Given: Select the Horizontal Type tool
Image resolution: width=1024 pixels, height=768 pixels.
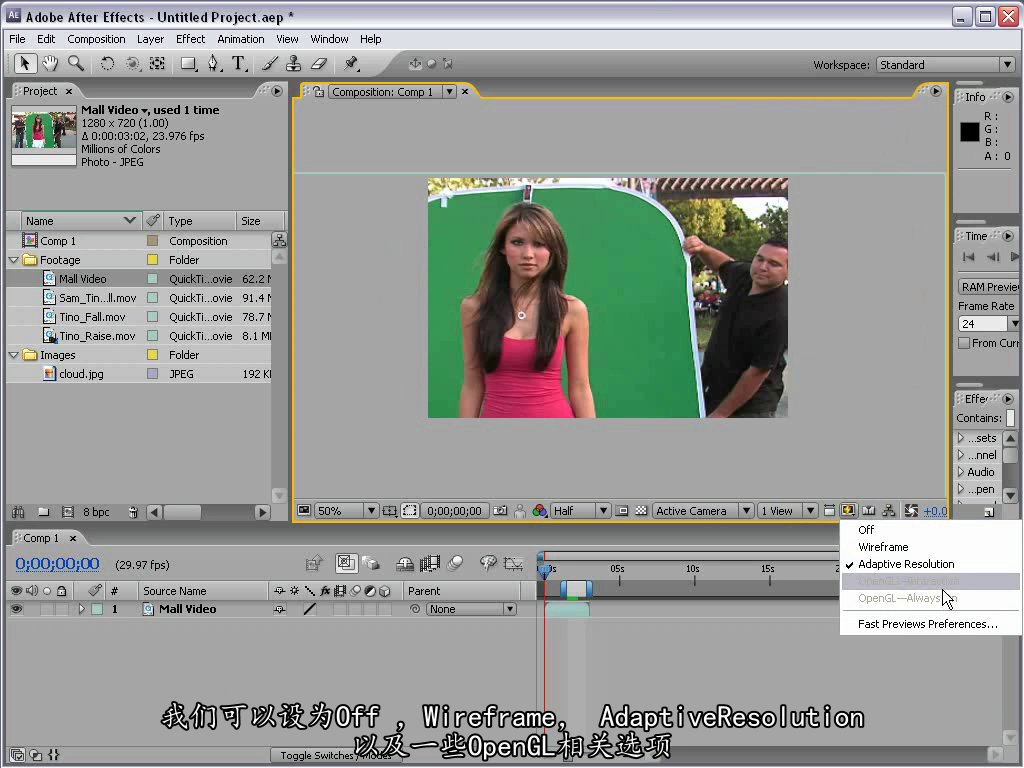Looking at the screenshot, I should [239, 64].
